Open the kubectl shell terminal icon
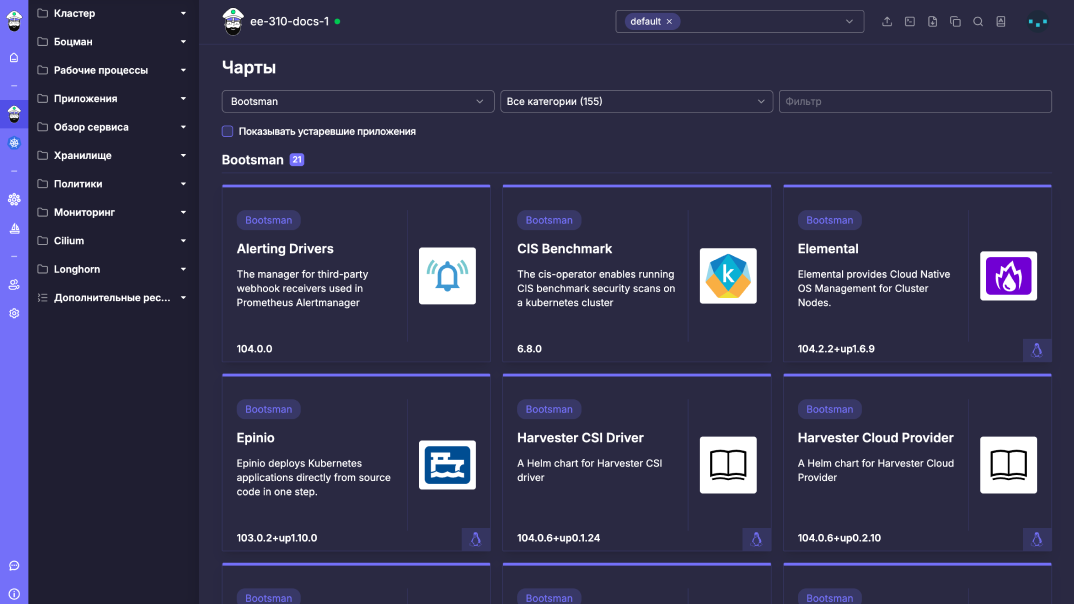Viewport: 1074px width, 604px height. 910,21
